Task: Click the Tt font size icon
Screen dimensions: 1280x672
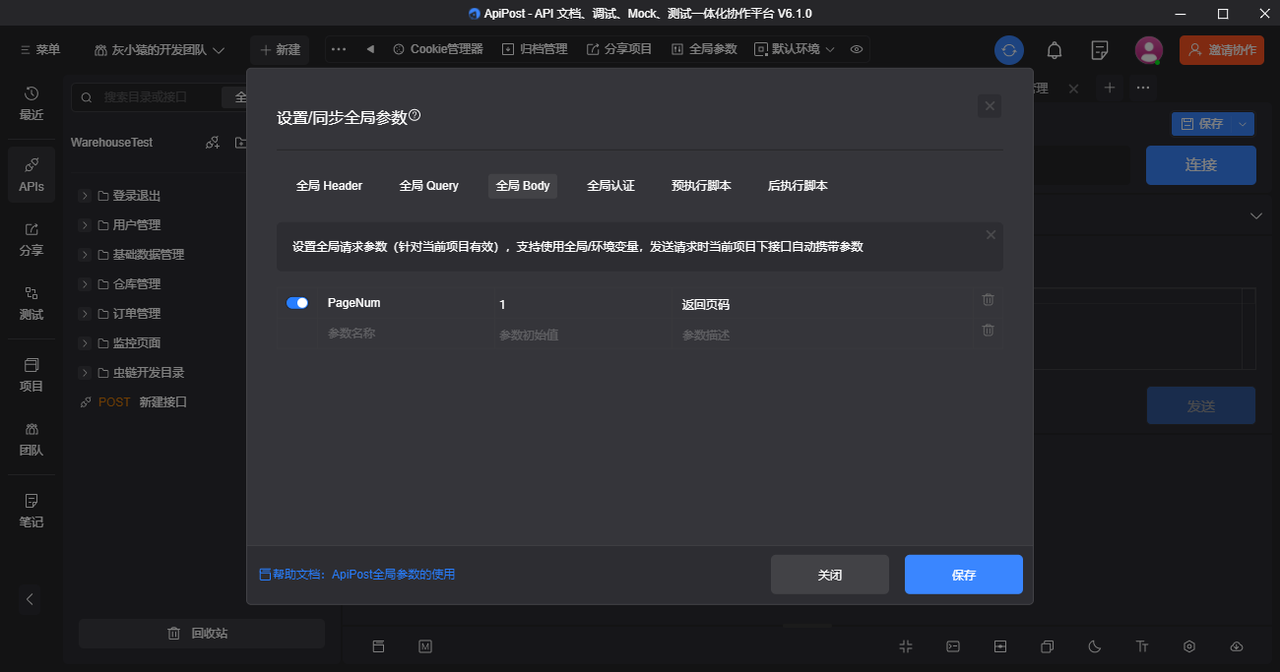Action: [x=1141, y=647]
